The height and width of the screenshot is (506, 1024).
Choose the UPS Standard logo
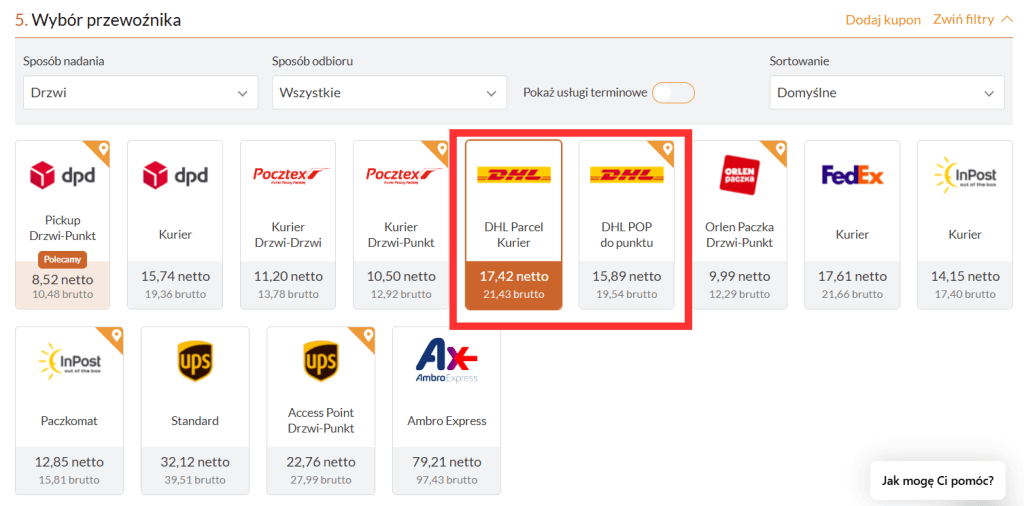(195, 361)
